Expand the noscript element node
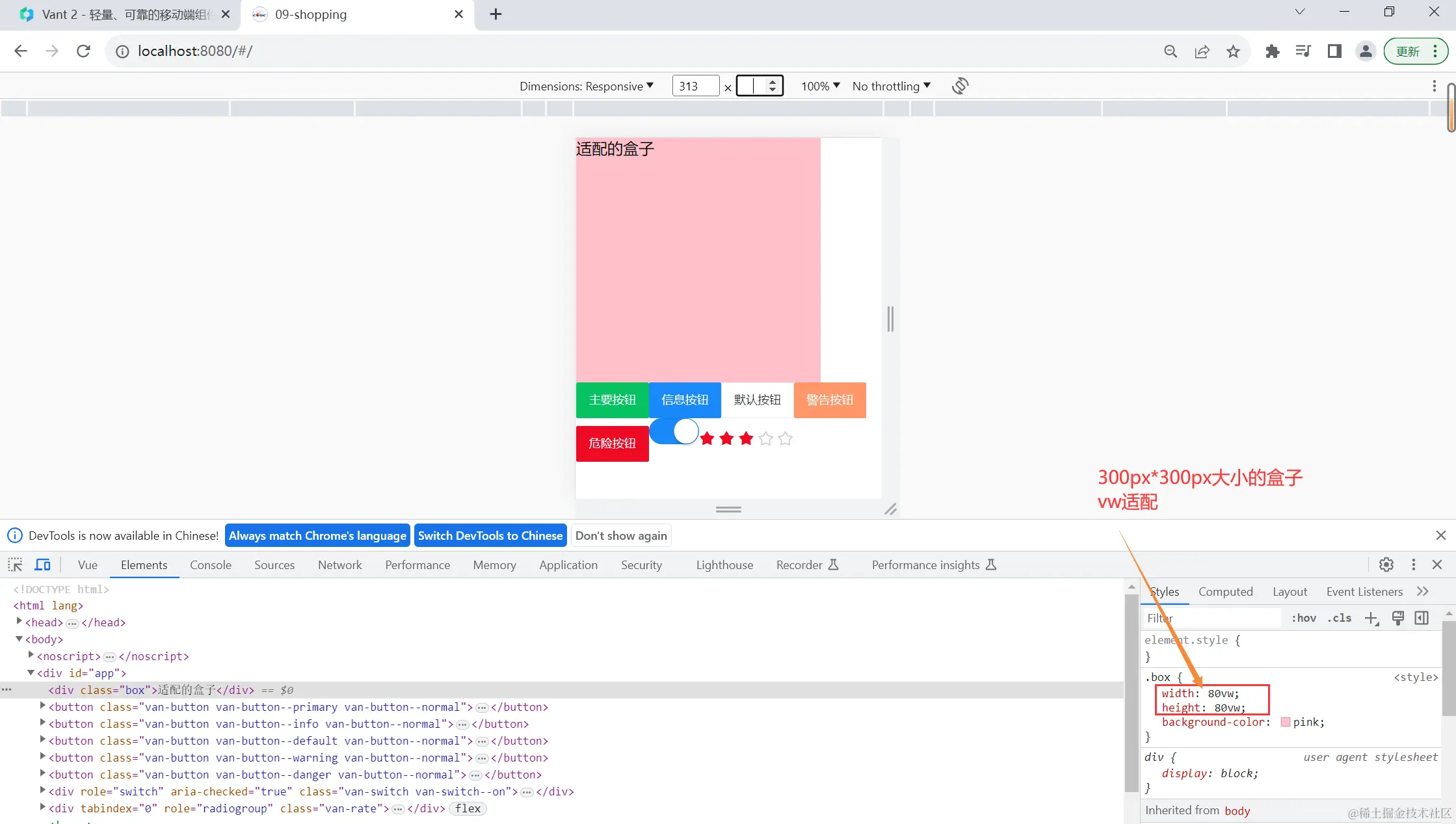 tap(31, 655)
